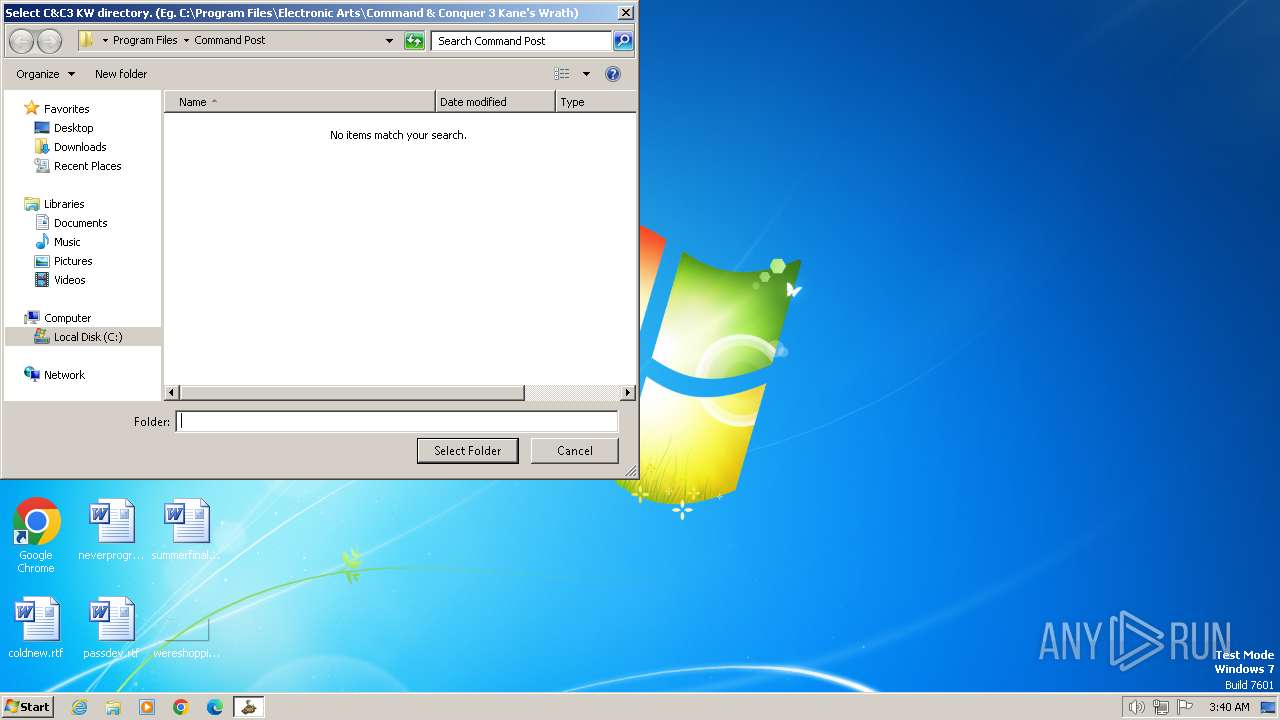Open the network tray icon
Image resolution: width=1280 pixels, height=720 pixels.
[x=1161, y=707]
